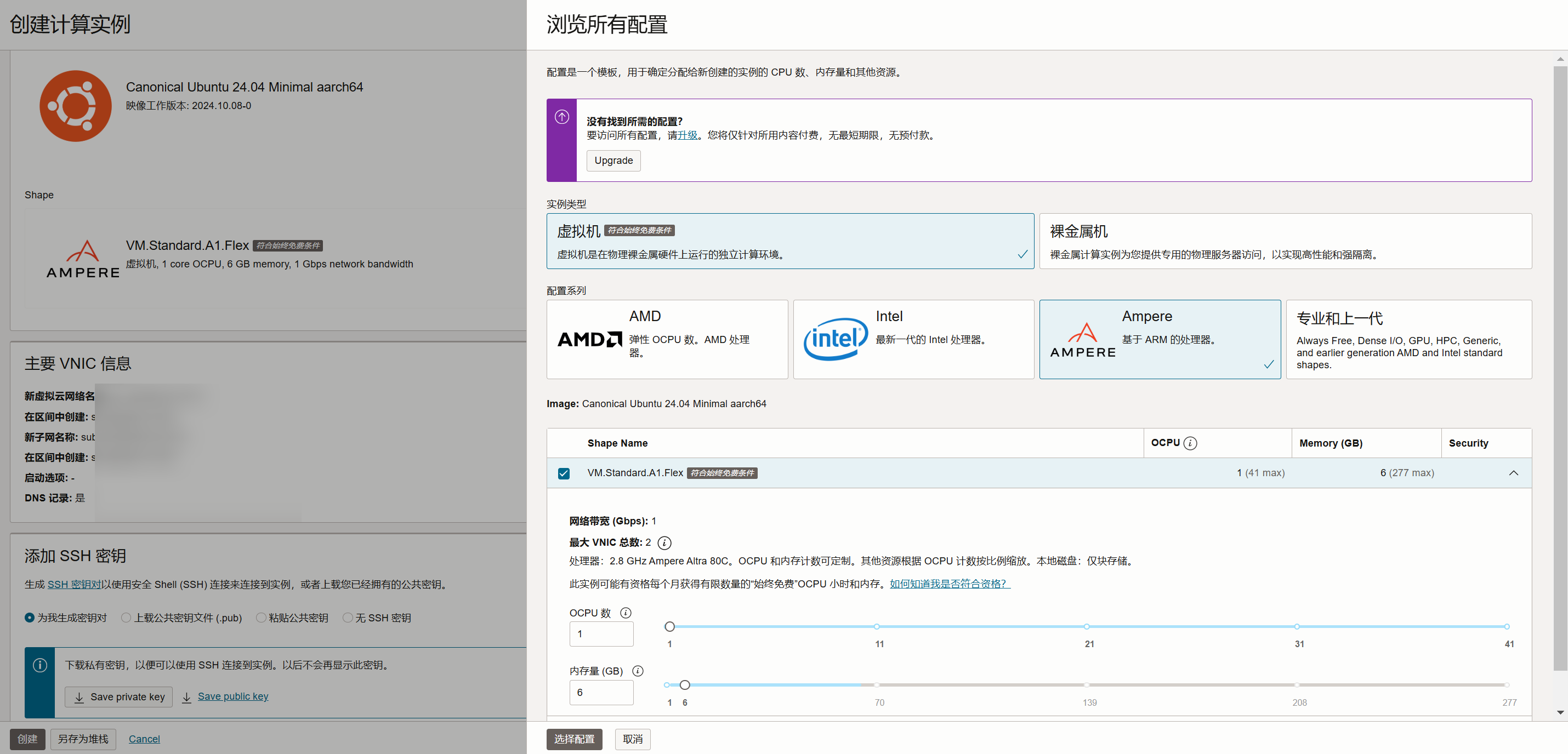Open 如何知道我是否符合资格 link
Screen dimensions: 1568x754
(x=950, y=583)
